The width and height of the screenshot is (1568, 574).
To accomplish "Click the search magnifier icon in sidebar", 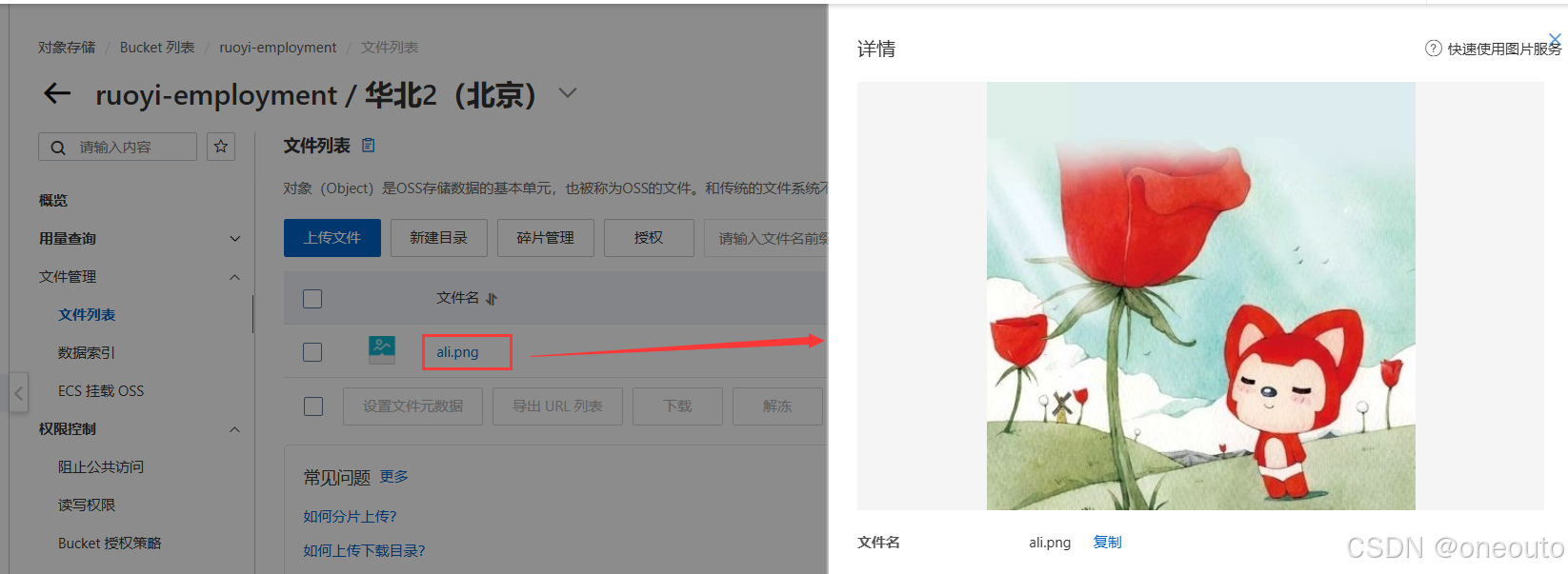I will pos(58,148).
